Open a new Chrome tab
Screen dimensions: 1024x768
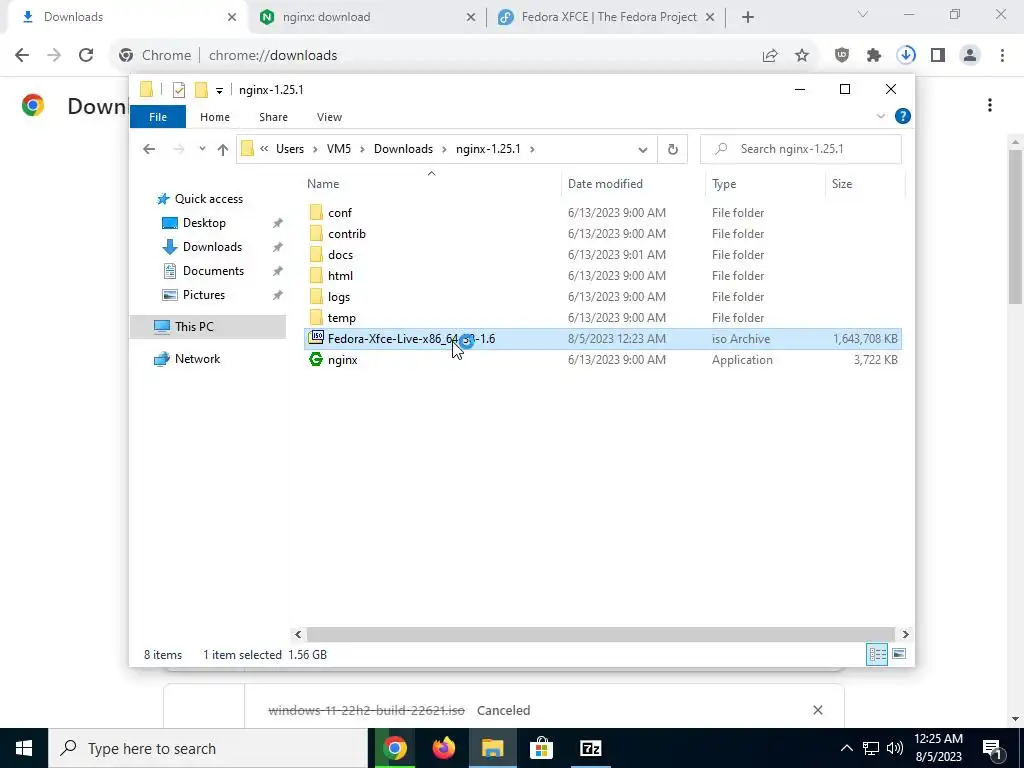748,17
